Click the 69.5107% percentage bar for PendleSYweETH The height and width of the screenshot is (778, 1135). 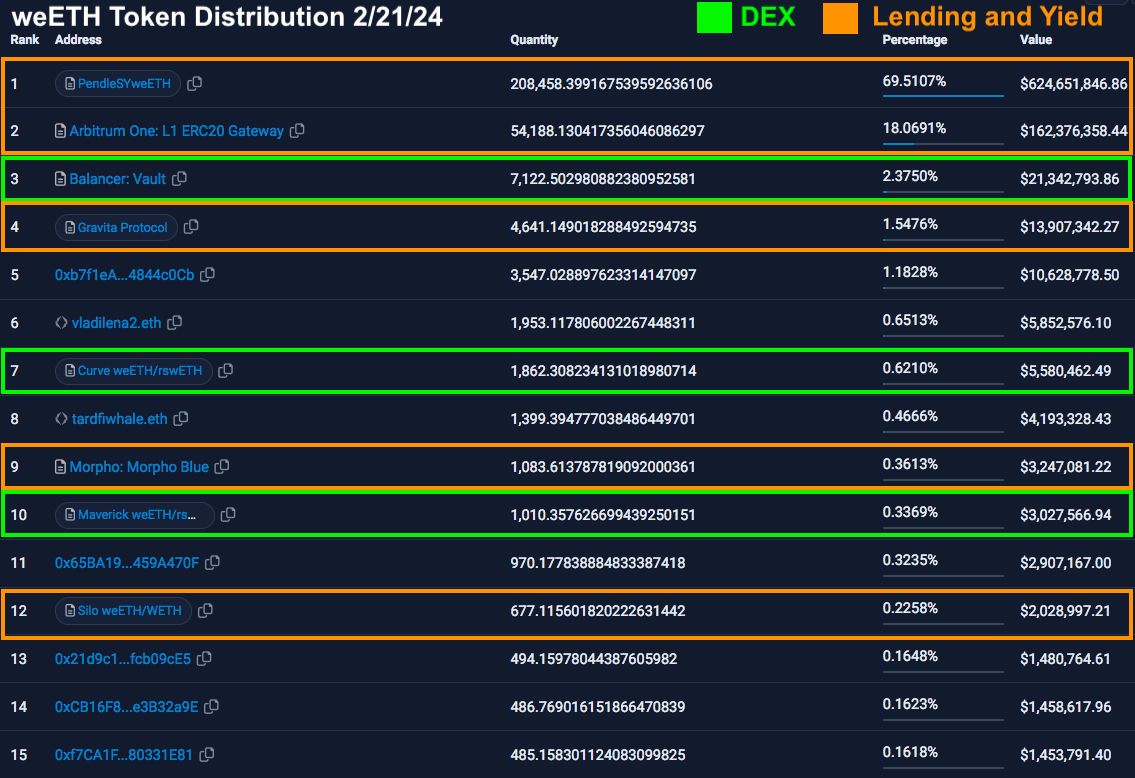942,96
